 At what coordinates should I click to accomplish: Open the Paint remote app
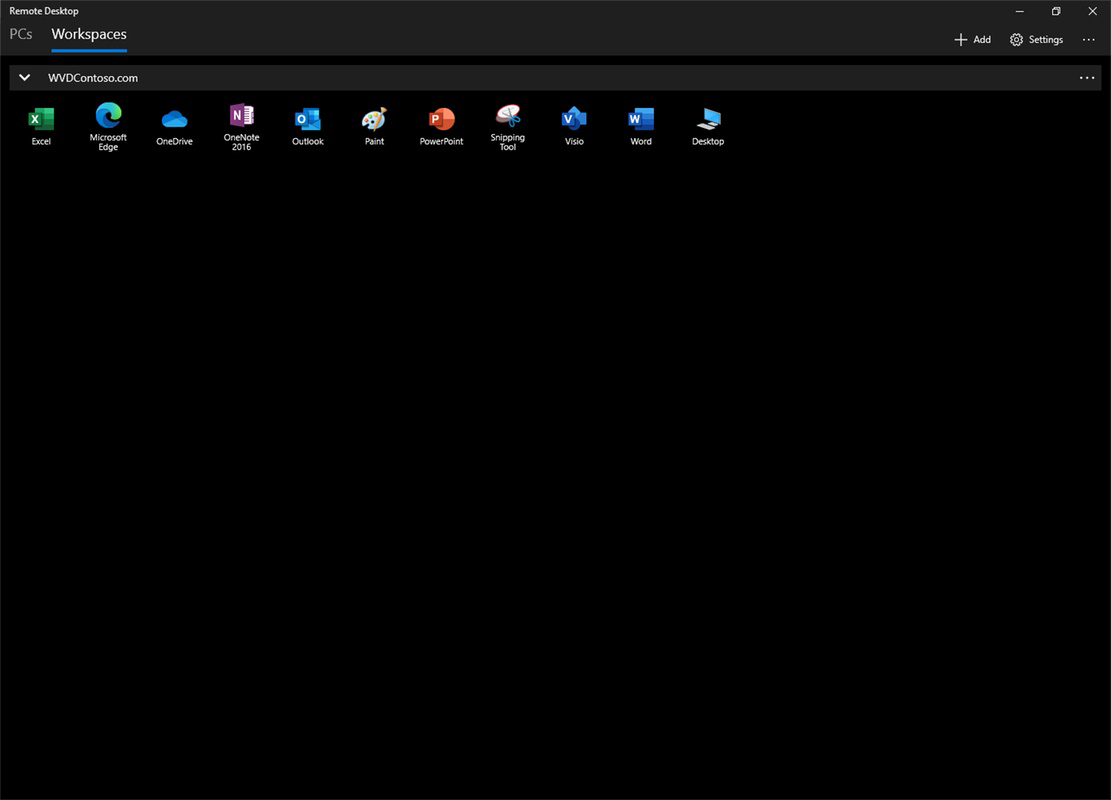pyautogui.click(x=374, y=122)
